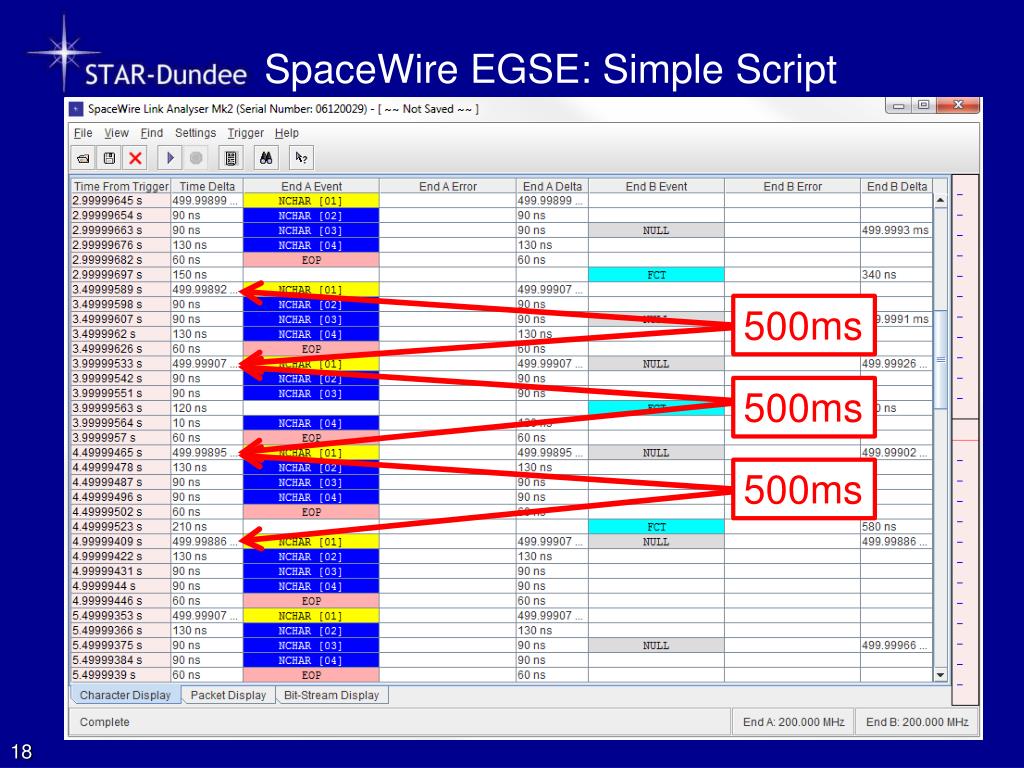Click the Save floppy disk icon
Screen dimensions: 1024x768
click(x=109, y=158)
